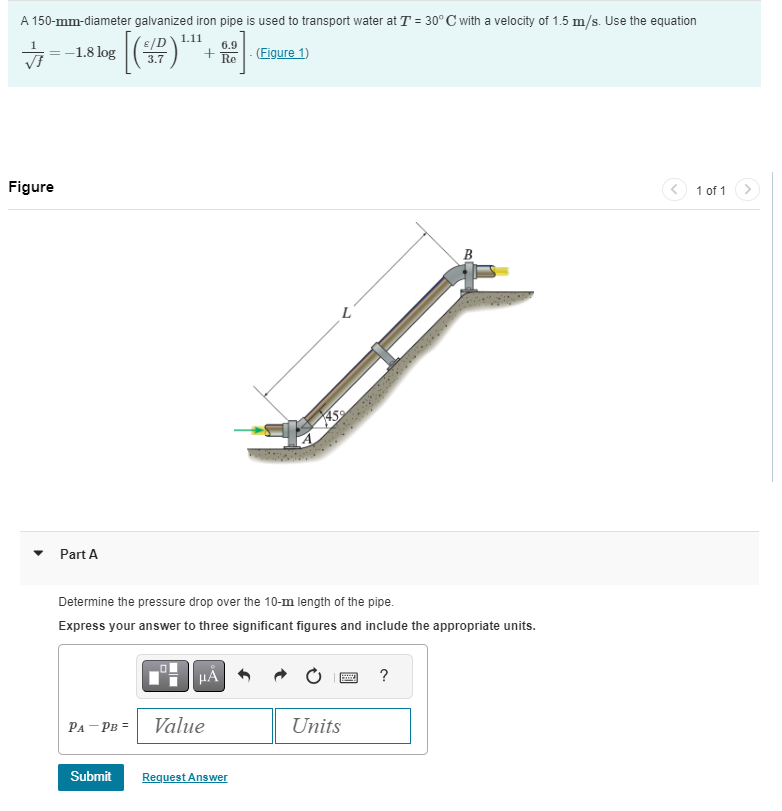Open the keyboard shortcuts icon
Image resolution: width=782 pixels, height=811 pixels.
(x=349, y=677)
